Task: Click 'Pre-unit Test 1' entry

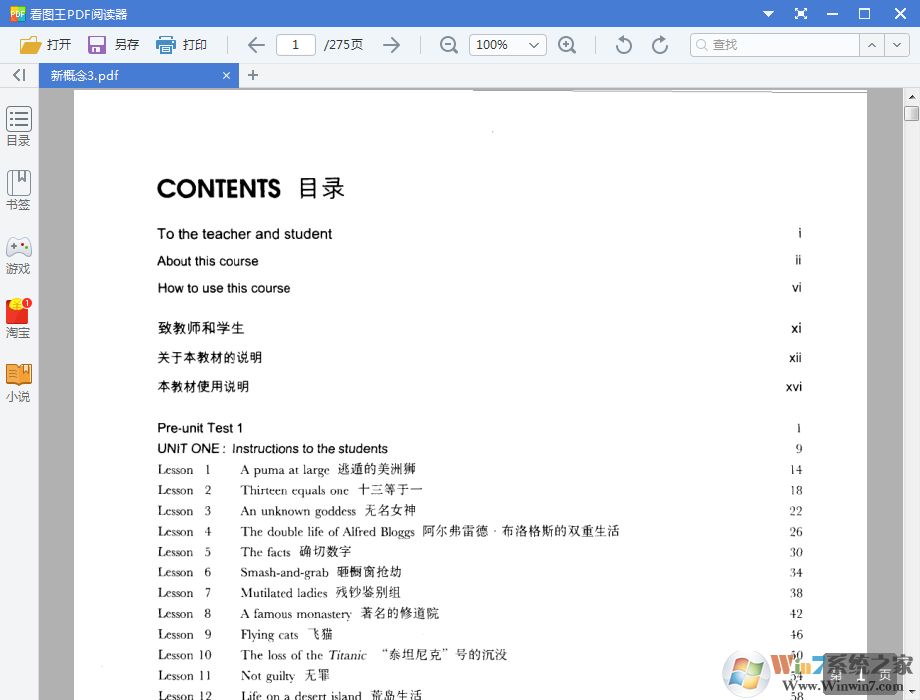Action: (x=199, y=428)
